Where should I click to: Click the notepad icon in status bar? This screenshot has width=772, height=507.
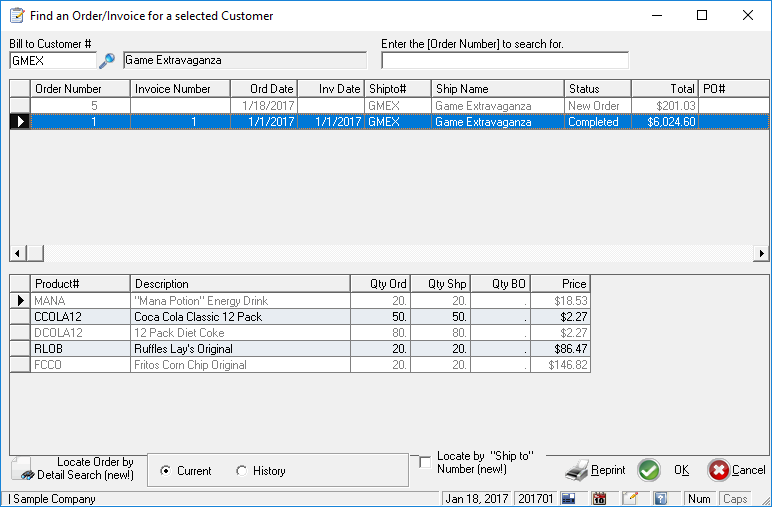click(630, 498)
